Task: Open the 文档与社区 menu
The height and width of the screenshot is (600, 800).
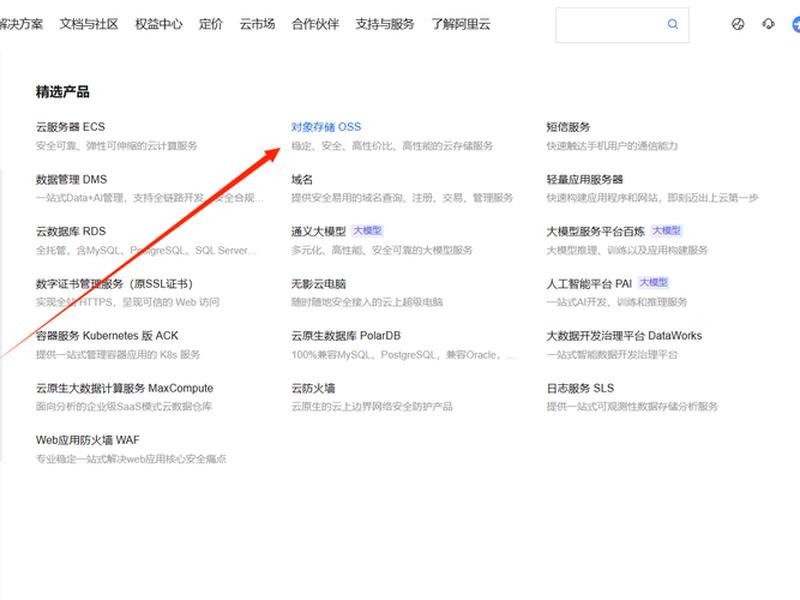Action: coord(89,24)
